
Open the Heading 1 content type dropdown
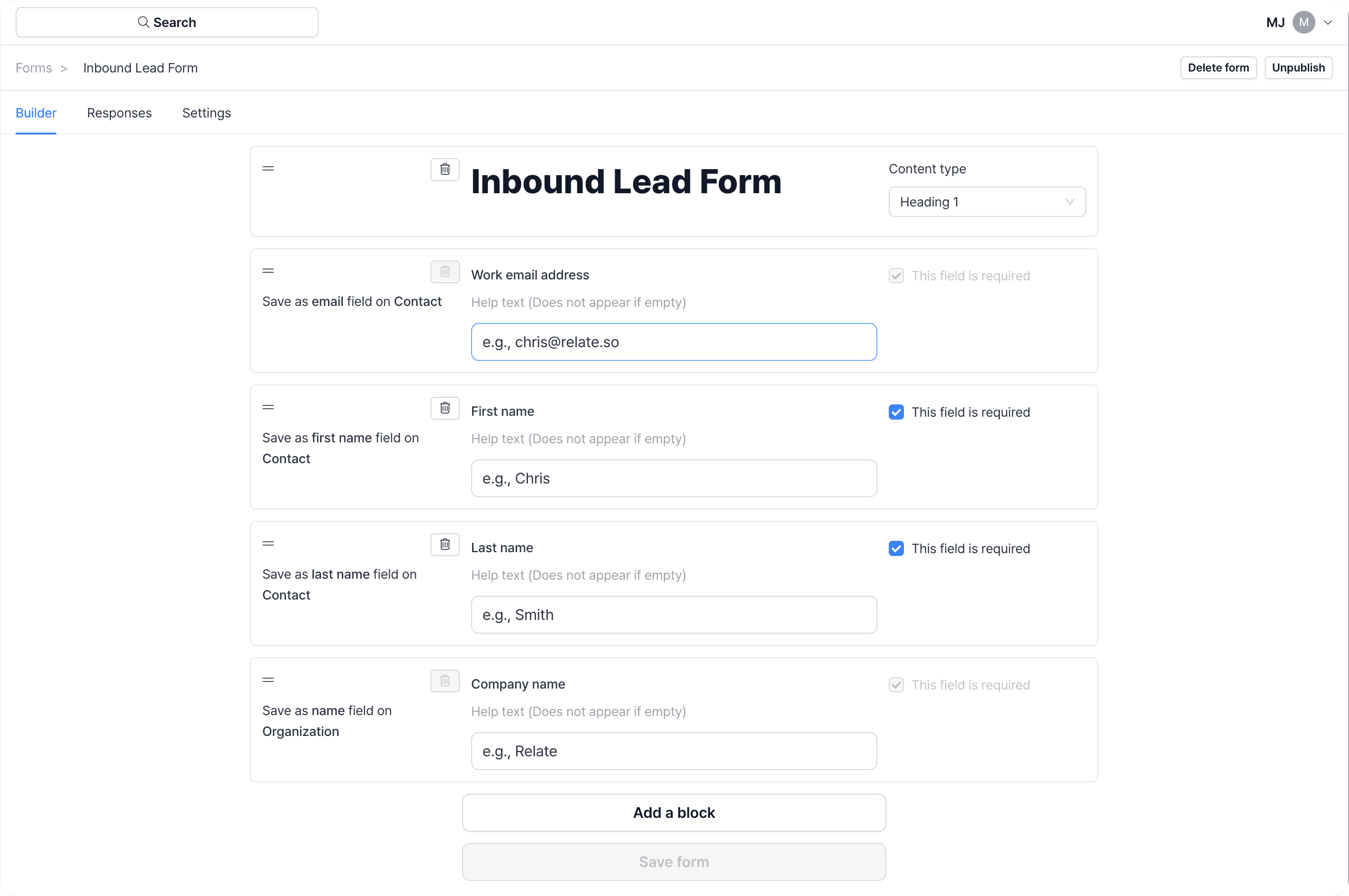987,202
